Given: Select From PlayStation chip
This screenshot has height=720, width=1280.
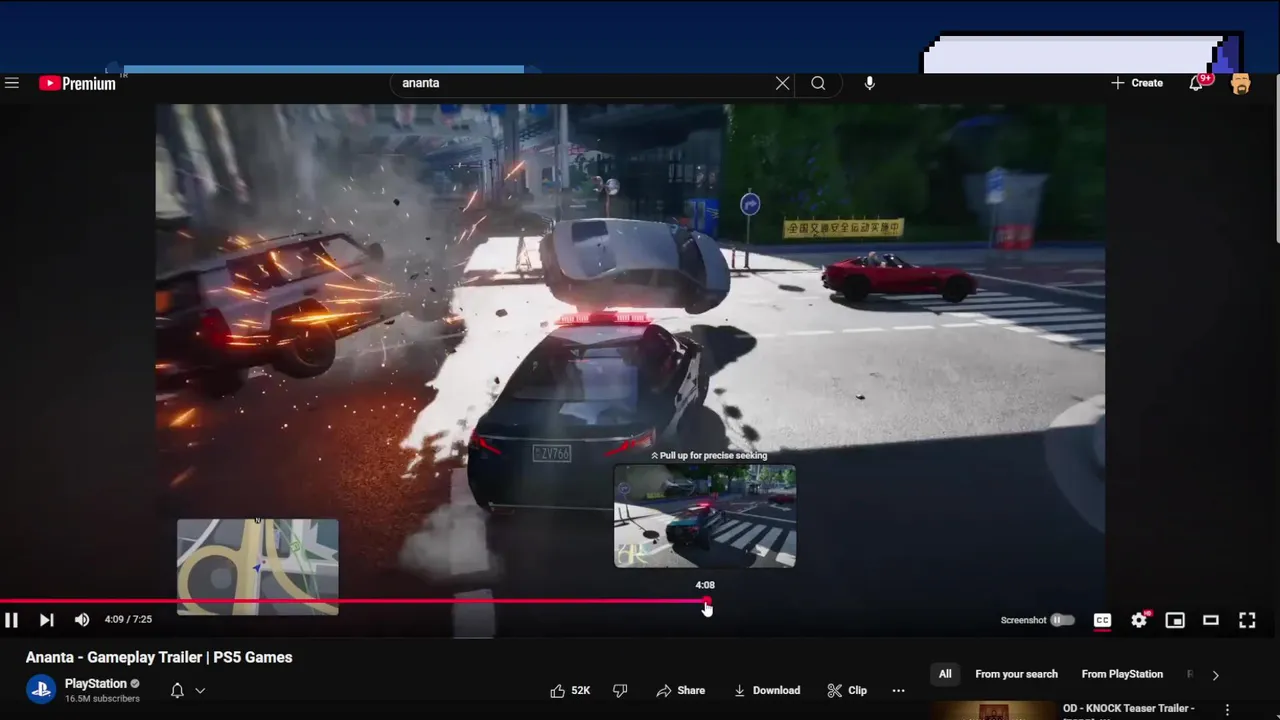Looking at the screenshot, I should pyautogui.click(x=1122, y=674).
